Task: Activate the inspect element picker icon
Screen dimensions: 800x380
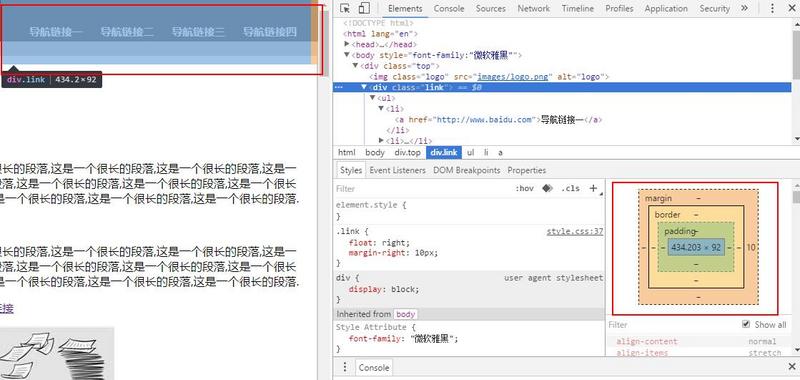Action: pos(345,8)
